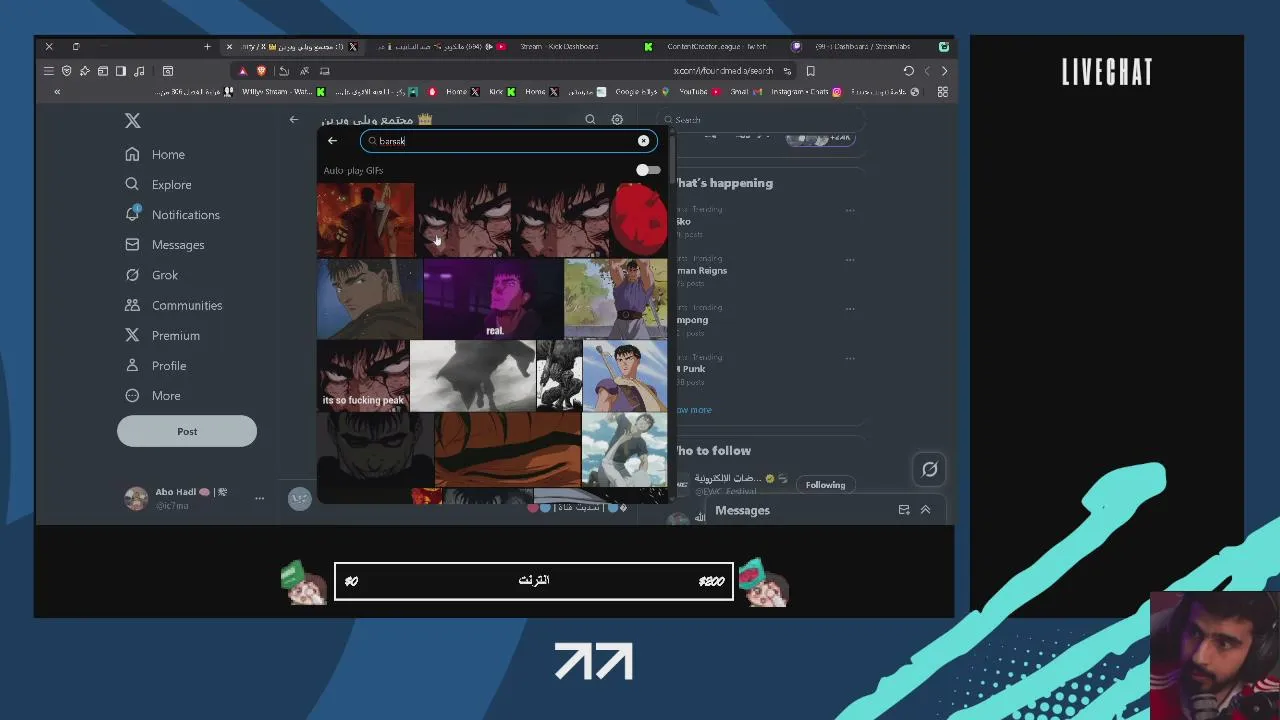Open the YouTube bookmark

700,92
